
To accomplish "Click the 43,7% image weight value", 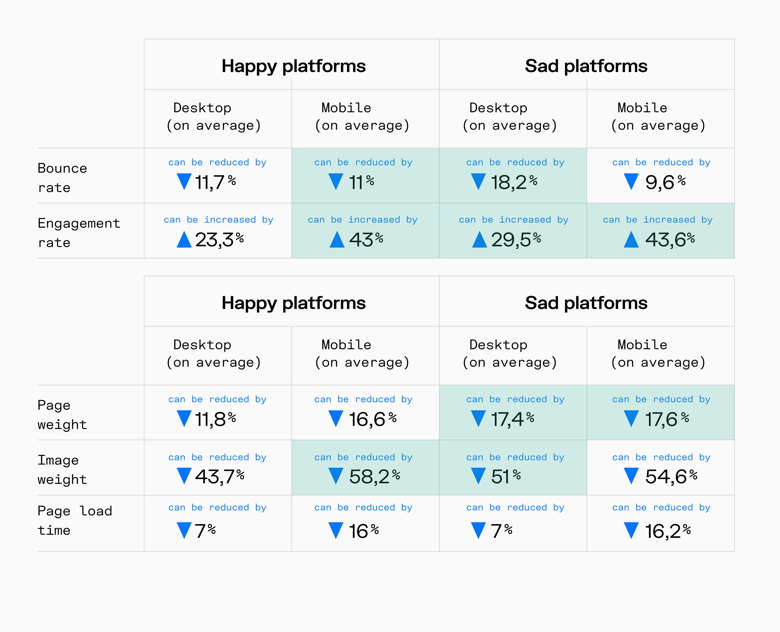I will [x=220, y=477].
